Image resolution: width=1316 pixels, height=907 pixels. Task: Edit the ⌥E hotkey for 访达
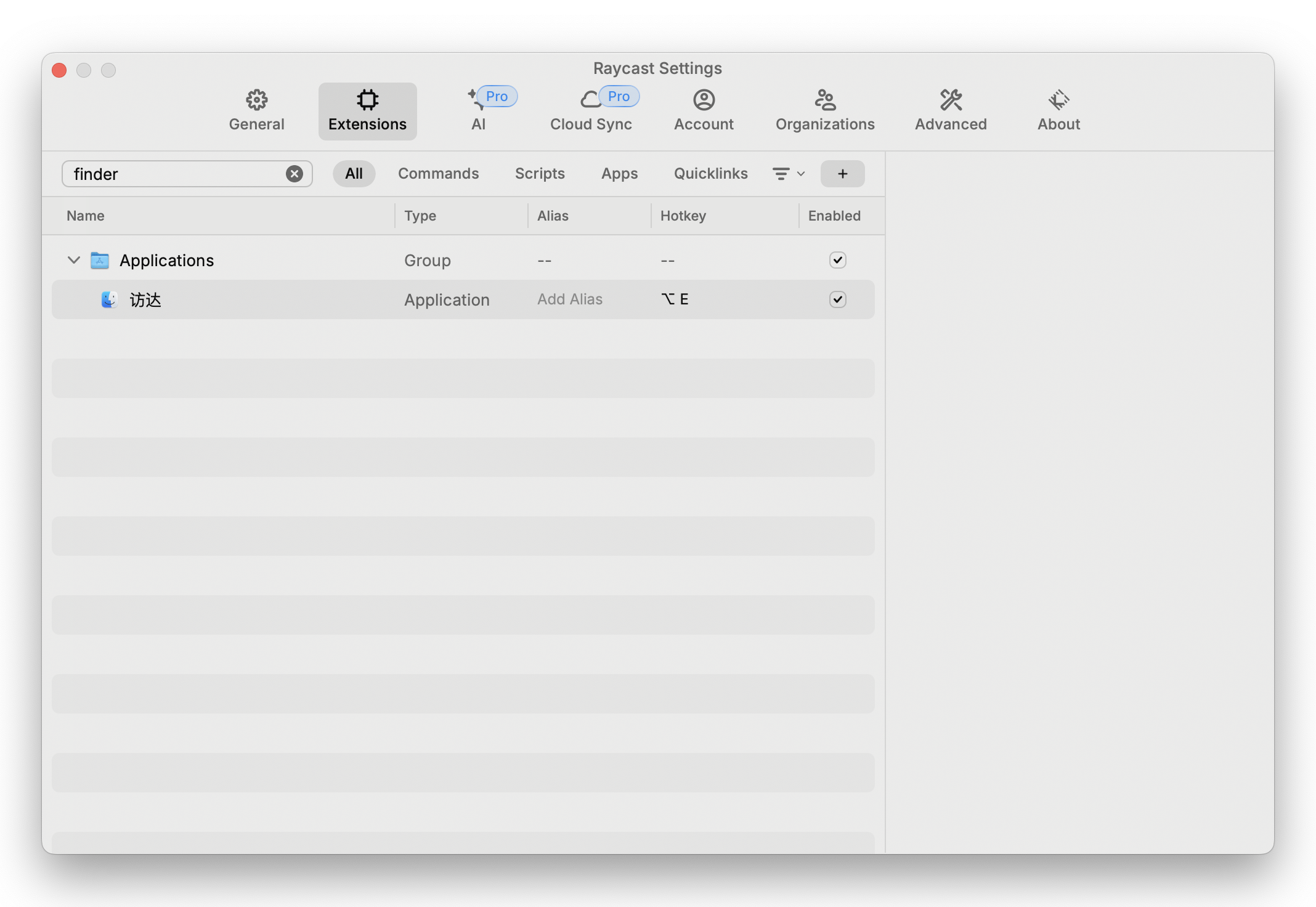coord(675,299)
